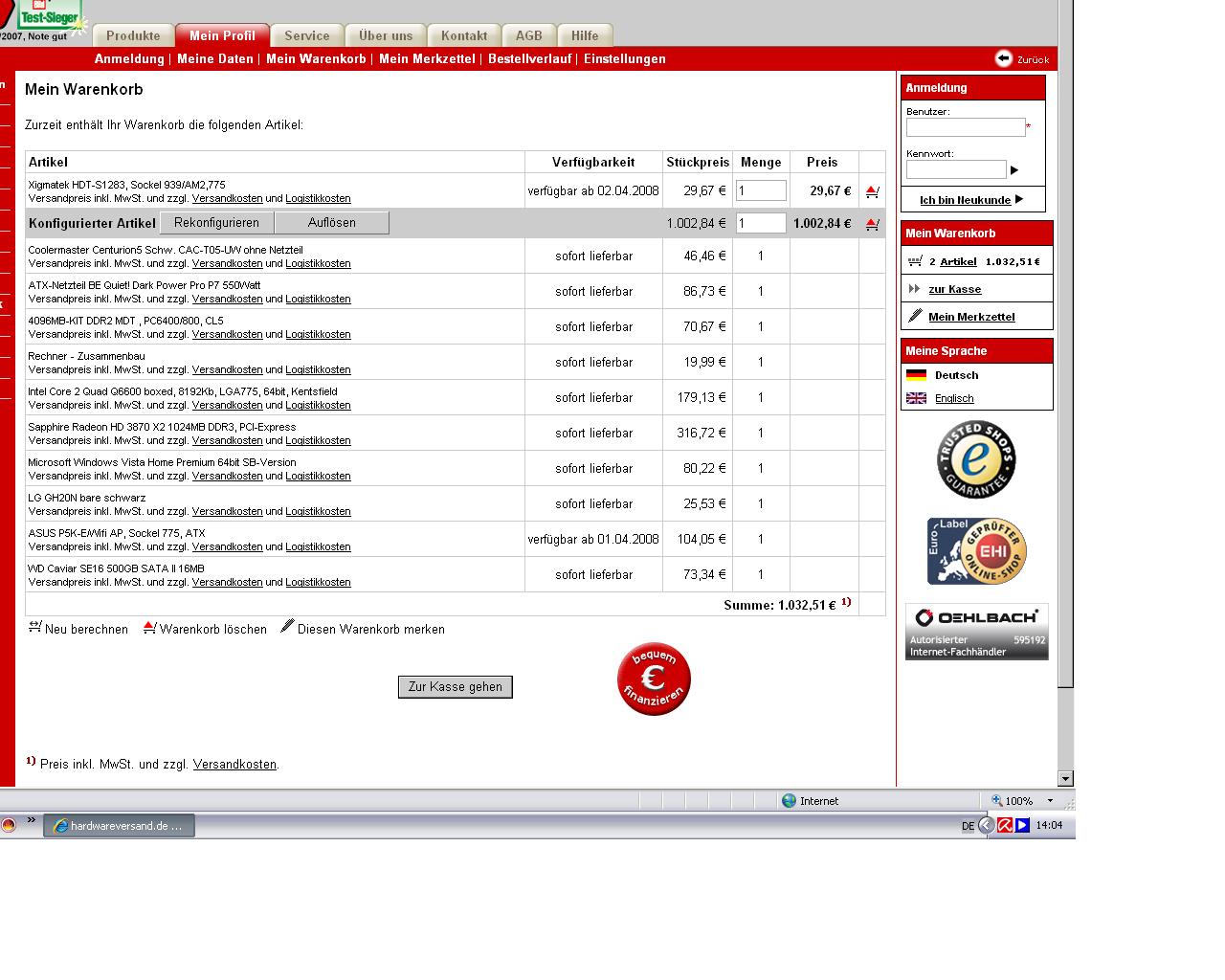The width and height of the screenshot is (1225, 980).
Task: Click the vertical scrollbar thumb
Action: (x=1065, y=343)
